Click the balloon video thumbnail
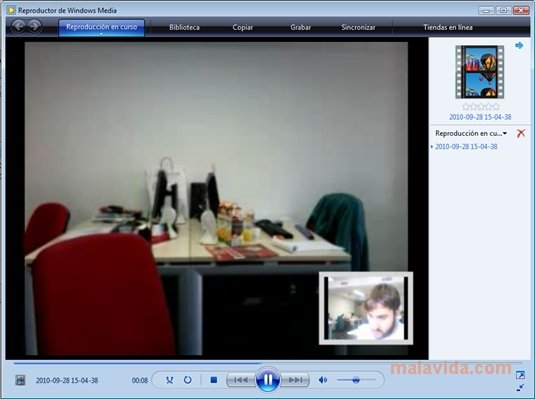This screenshot has width=535, height=399. (480, 72)
